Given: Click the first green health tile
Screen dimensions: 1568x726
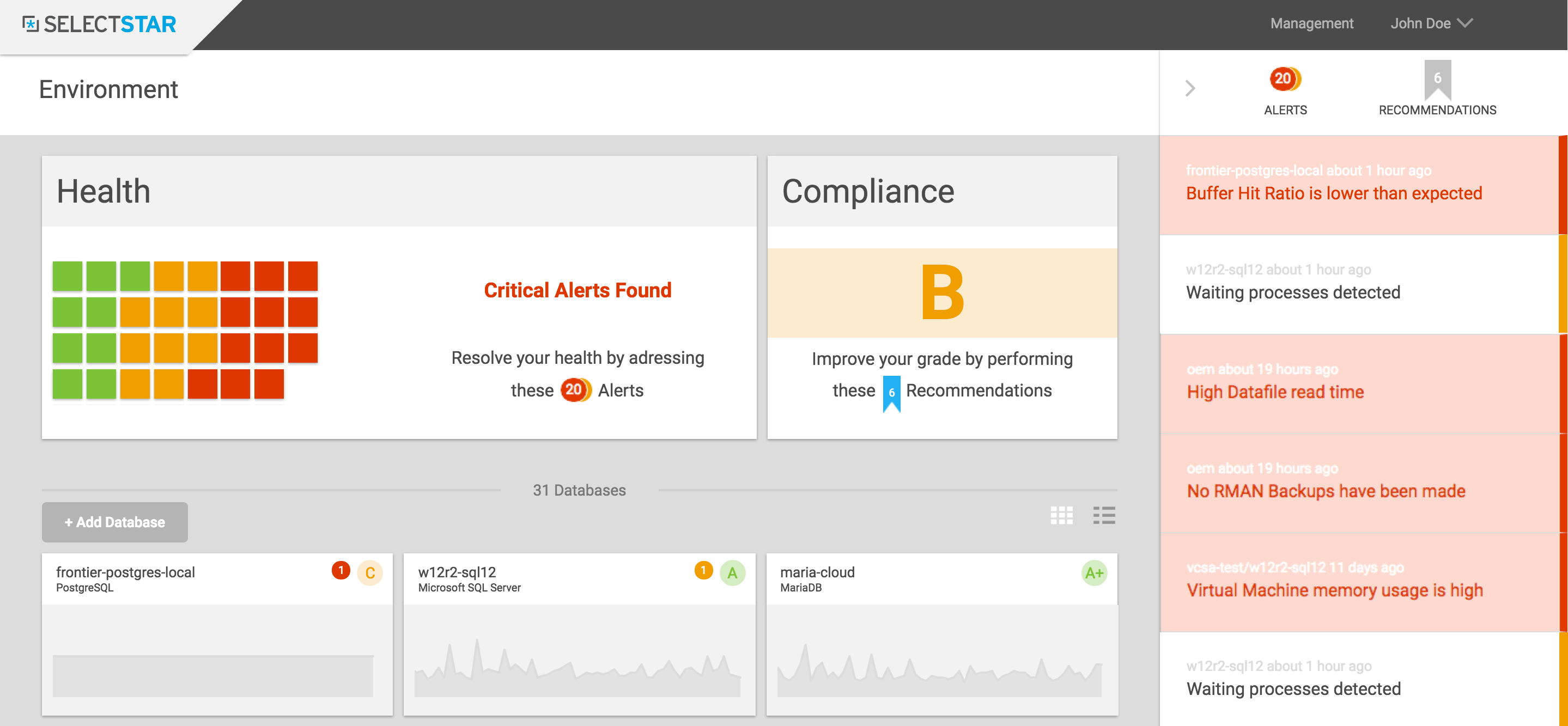Looking at the screenshot, I should [x=68, y=276].
